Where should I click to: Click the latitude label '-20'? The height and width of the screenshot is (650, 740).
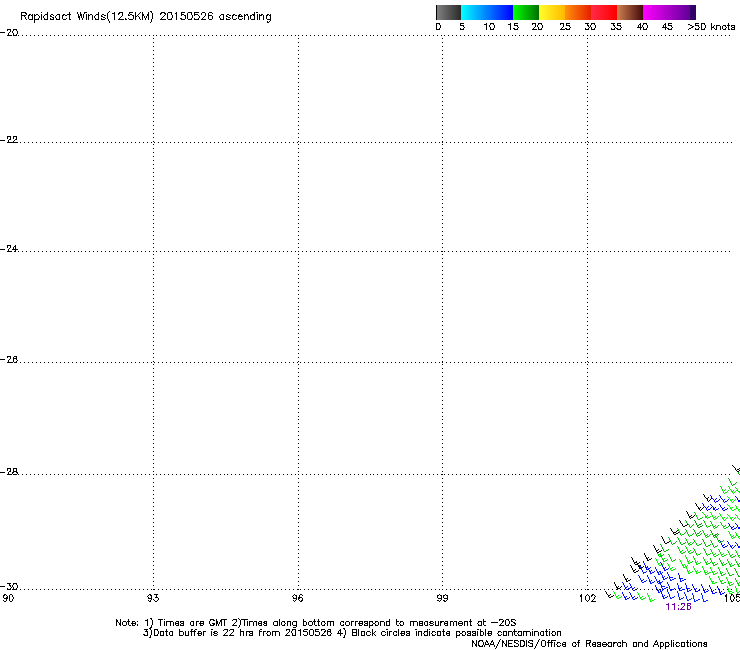tap(9, 33)
